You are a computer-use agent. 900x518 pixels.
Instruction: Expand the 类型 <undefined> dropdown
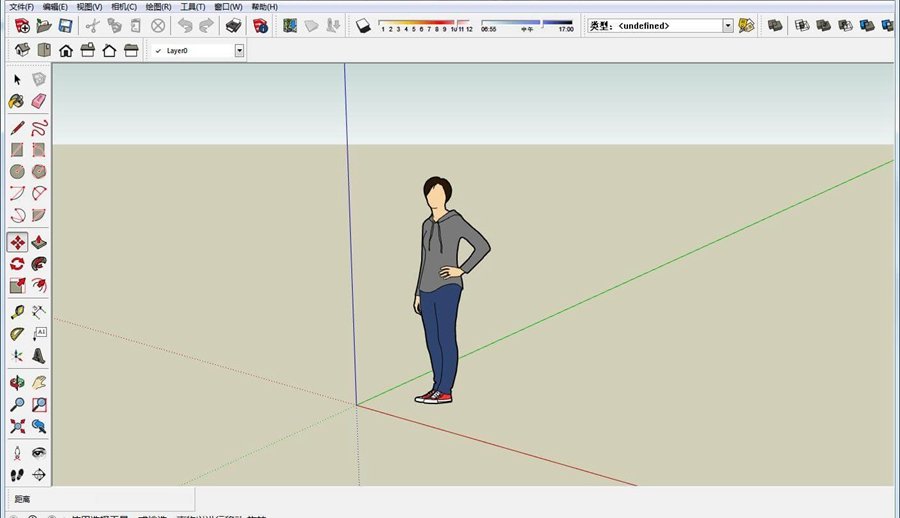click(728, 25)
